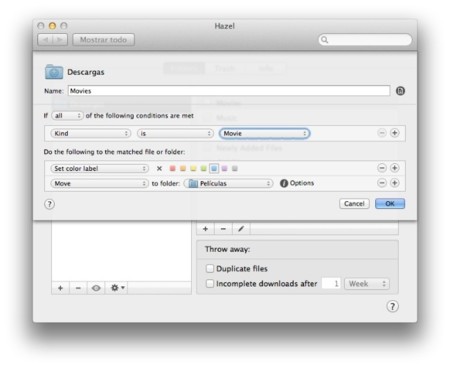Click the forward navigation arrow in toolbar
The width and height of the screenshot is (450, 368).
tap(60, 40)
